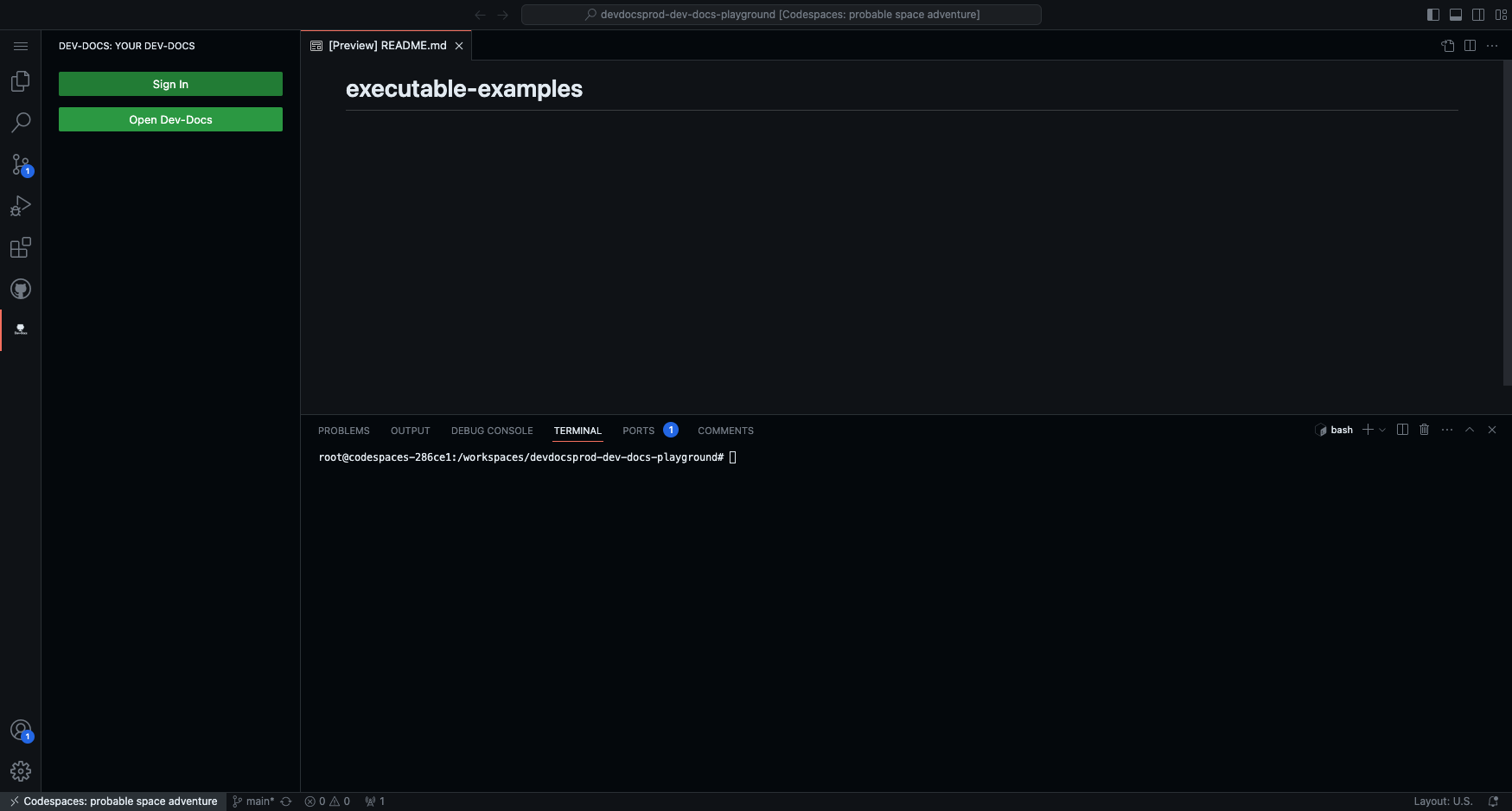Open the Accounts icon in activity bar

coord(21,731)
